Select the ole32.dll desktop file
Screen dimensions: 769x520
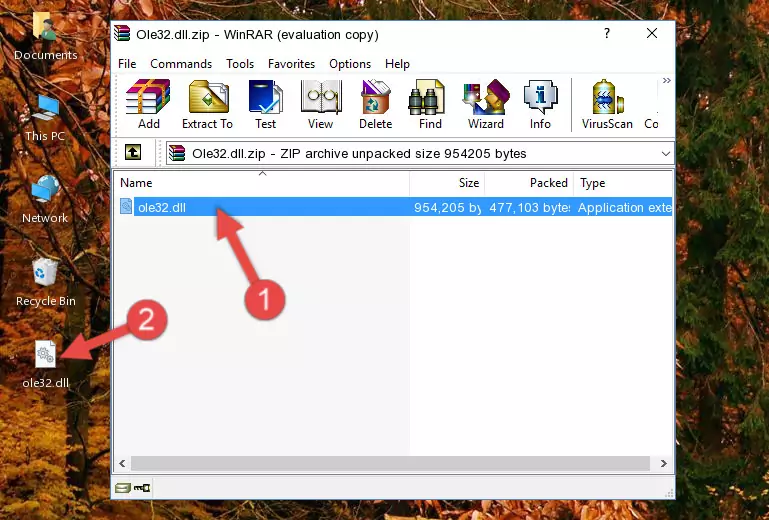pyautogui.click(x=46, y=364)
